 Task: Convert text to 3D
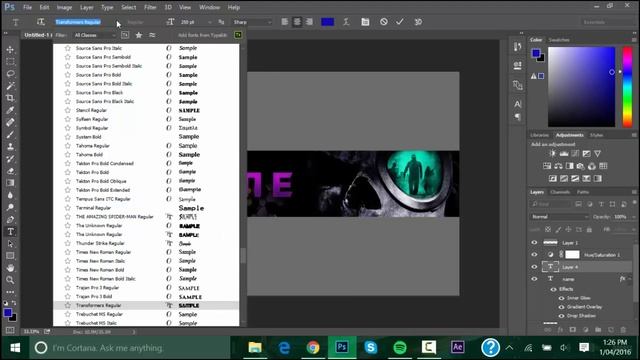click(418, 22)
